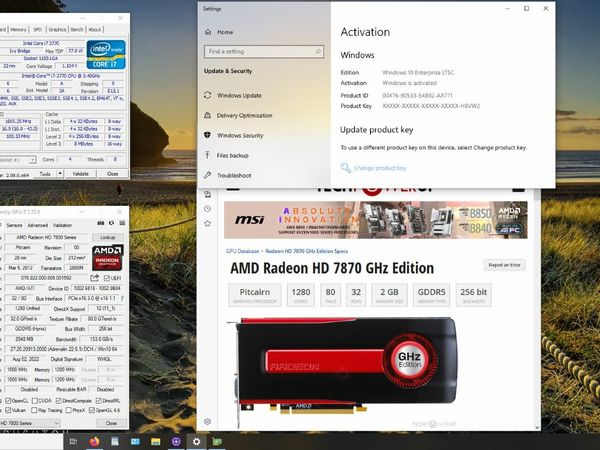Click the browser sidebar bookmarks star icon
The image size is (600, 450).
(207, 223)
